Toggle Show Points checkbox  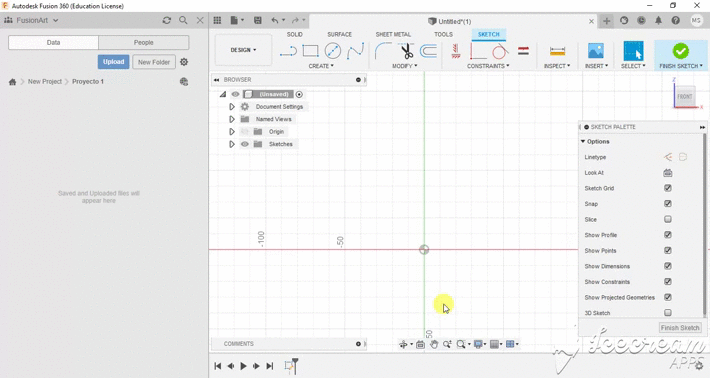tap(668, 250)
